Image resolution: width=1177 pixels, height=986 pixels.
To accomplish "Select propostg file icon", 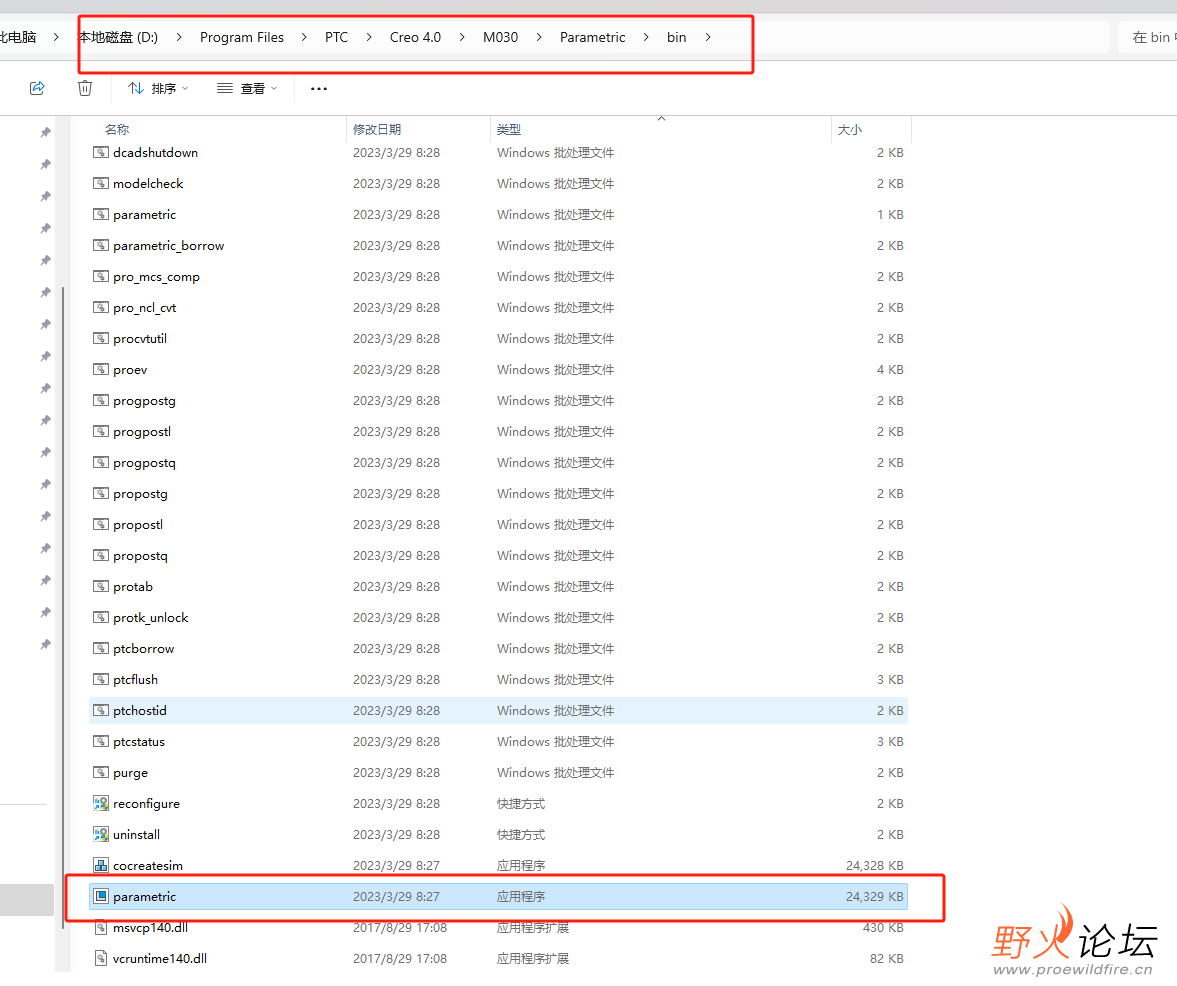I will coord(101,494).
